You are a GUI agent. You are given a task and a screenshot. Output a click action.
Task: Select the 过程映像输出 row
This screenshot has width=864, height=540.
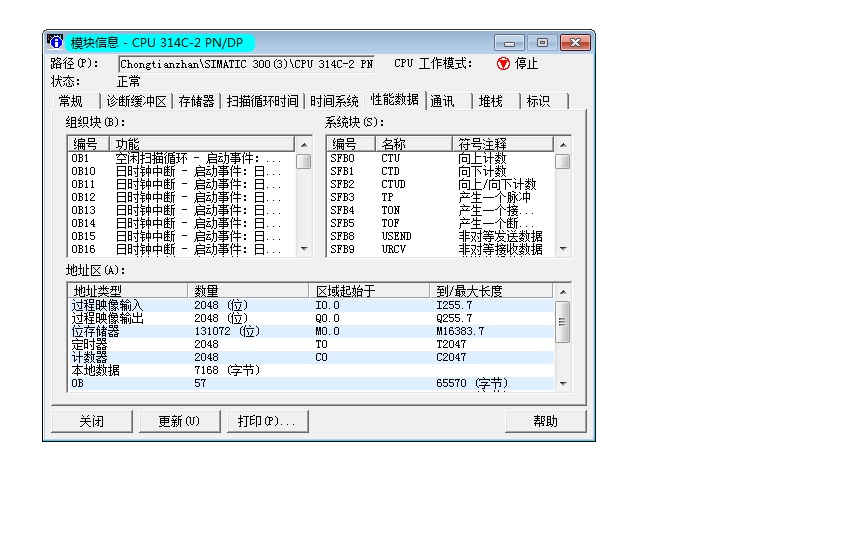pyautogui.click(x=311, y=318)
